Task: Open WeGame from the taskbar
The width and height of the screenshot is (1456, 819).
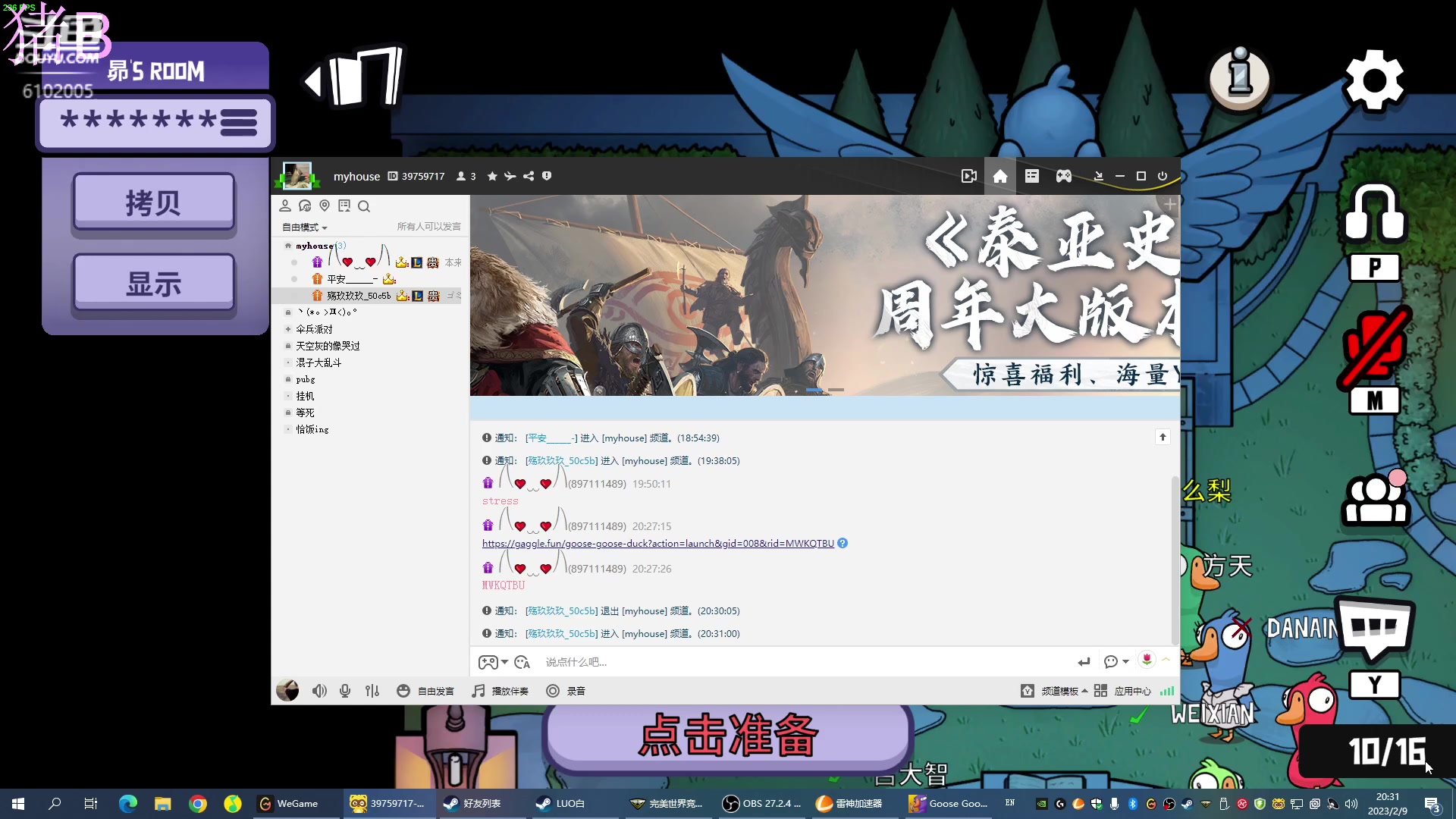Action: (x=297, y=804)
